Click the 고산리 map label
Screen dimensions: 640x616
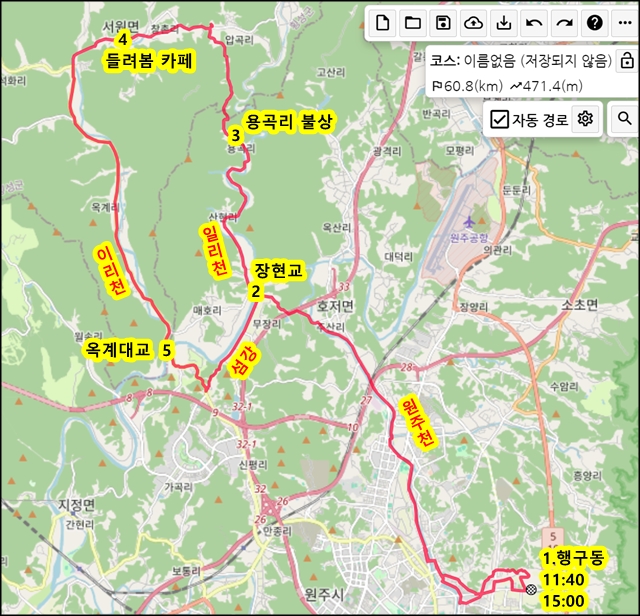(331, 72)
